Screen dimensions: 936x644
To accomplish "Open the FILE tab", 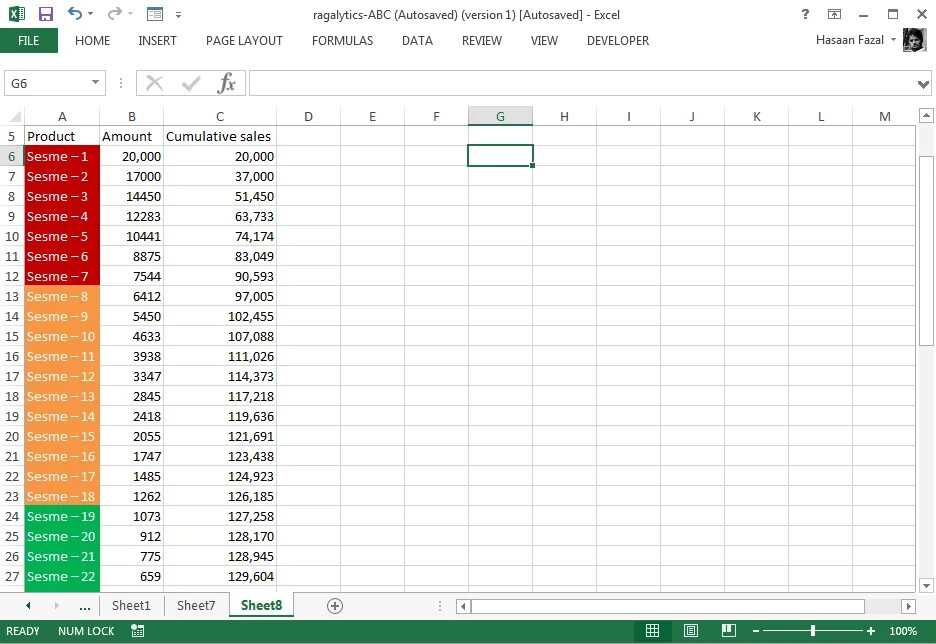I will [x=29, y=41].
